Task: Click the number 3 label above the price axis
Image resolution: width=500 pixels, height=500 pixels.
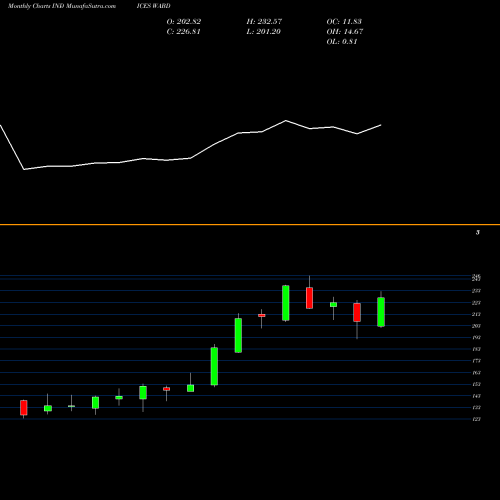Action: coord(478,232)
